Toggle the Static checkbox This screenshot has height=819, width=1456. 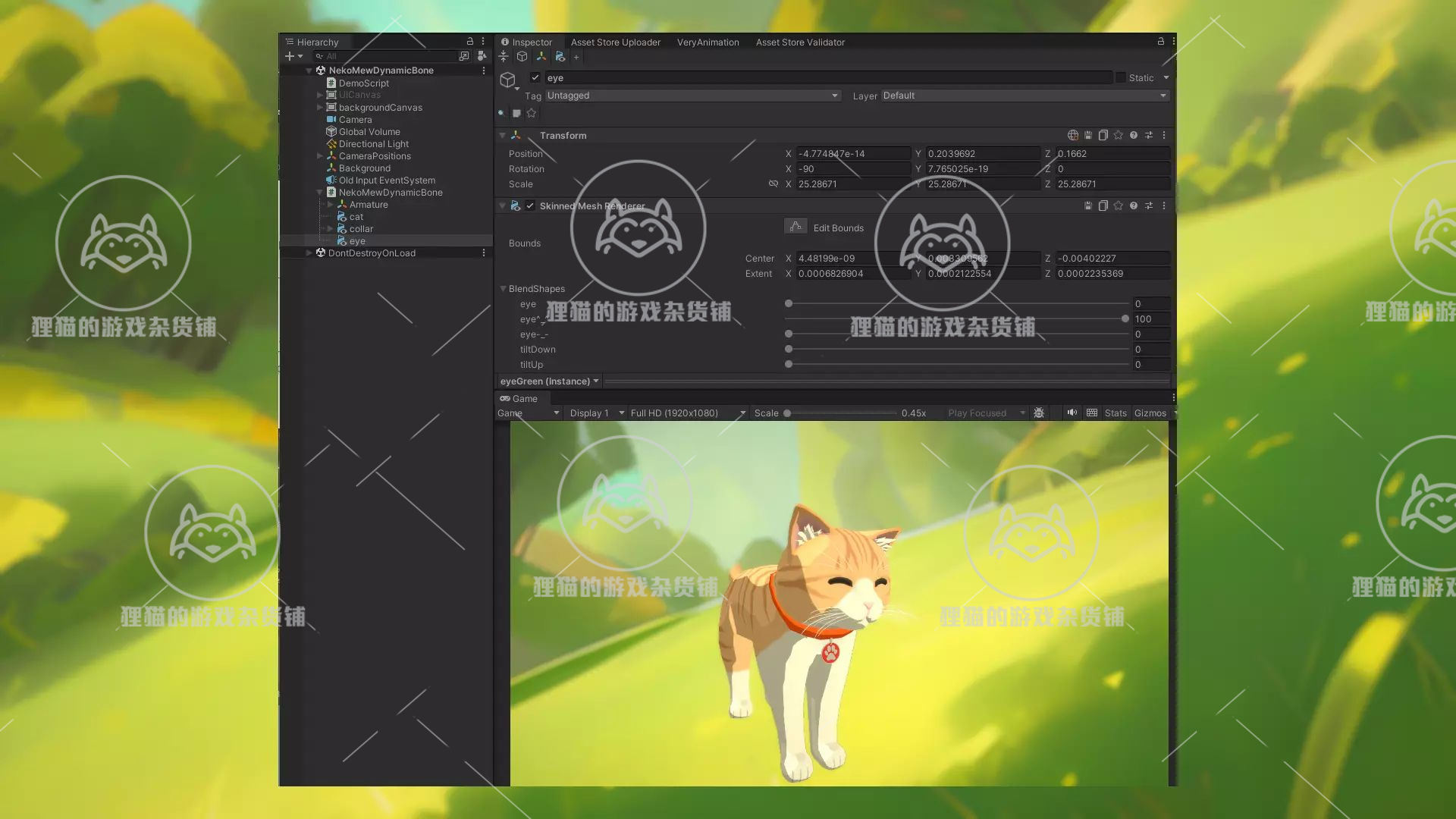tap(1120, 77)
